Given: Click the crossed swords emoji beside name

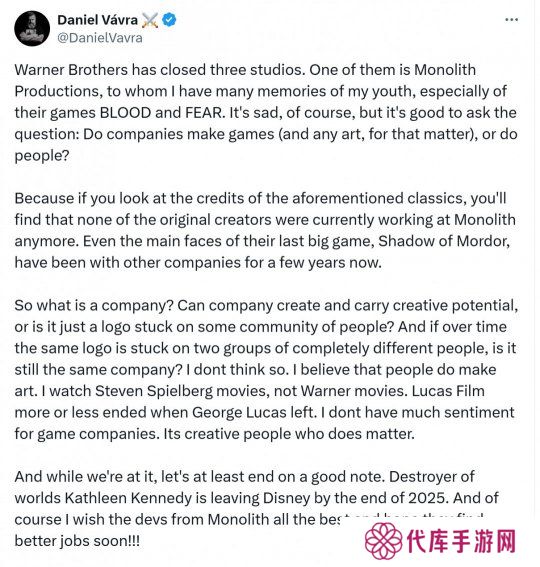Looking at the screenshot, I should [150, 20].
